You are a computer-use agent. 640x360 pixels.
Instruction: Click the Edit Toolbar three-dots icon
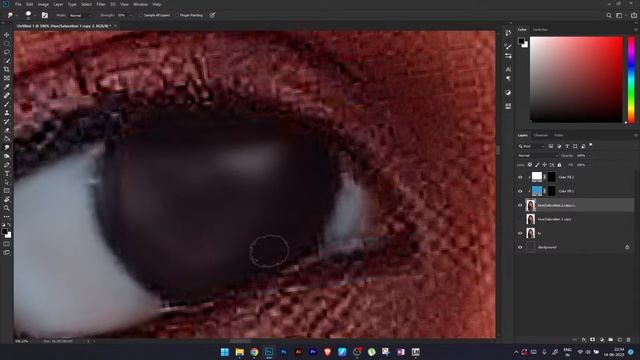click(x=7, y=217)
